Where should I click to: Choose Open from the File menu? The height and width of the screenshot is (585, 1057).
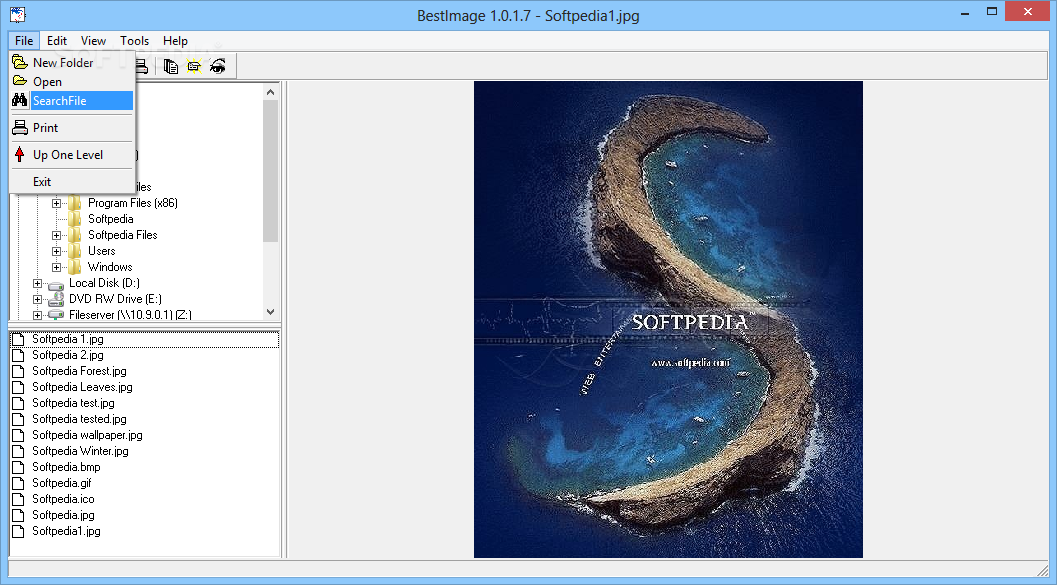[x=72, y=82]
